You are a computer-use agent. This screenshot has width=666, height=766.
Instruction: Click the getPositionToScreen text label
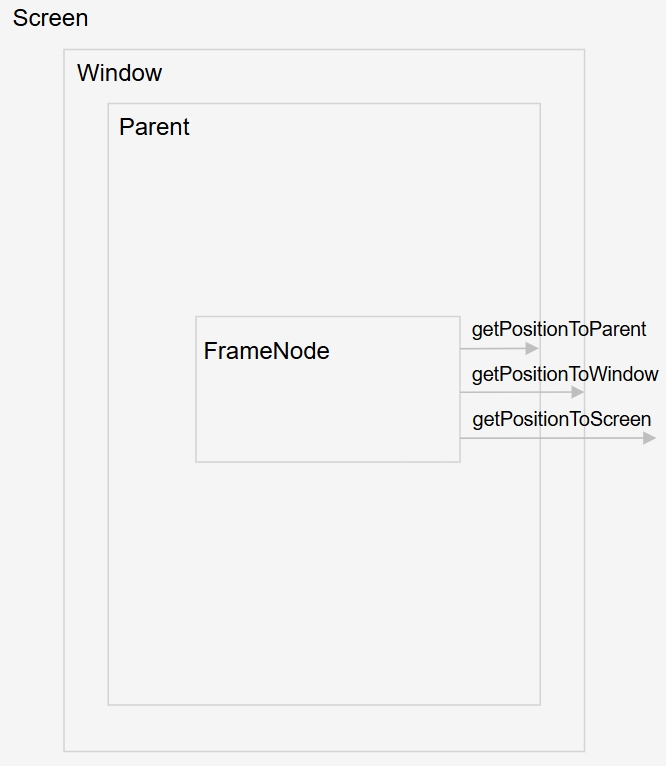(561, 419)
